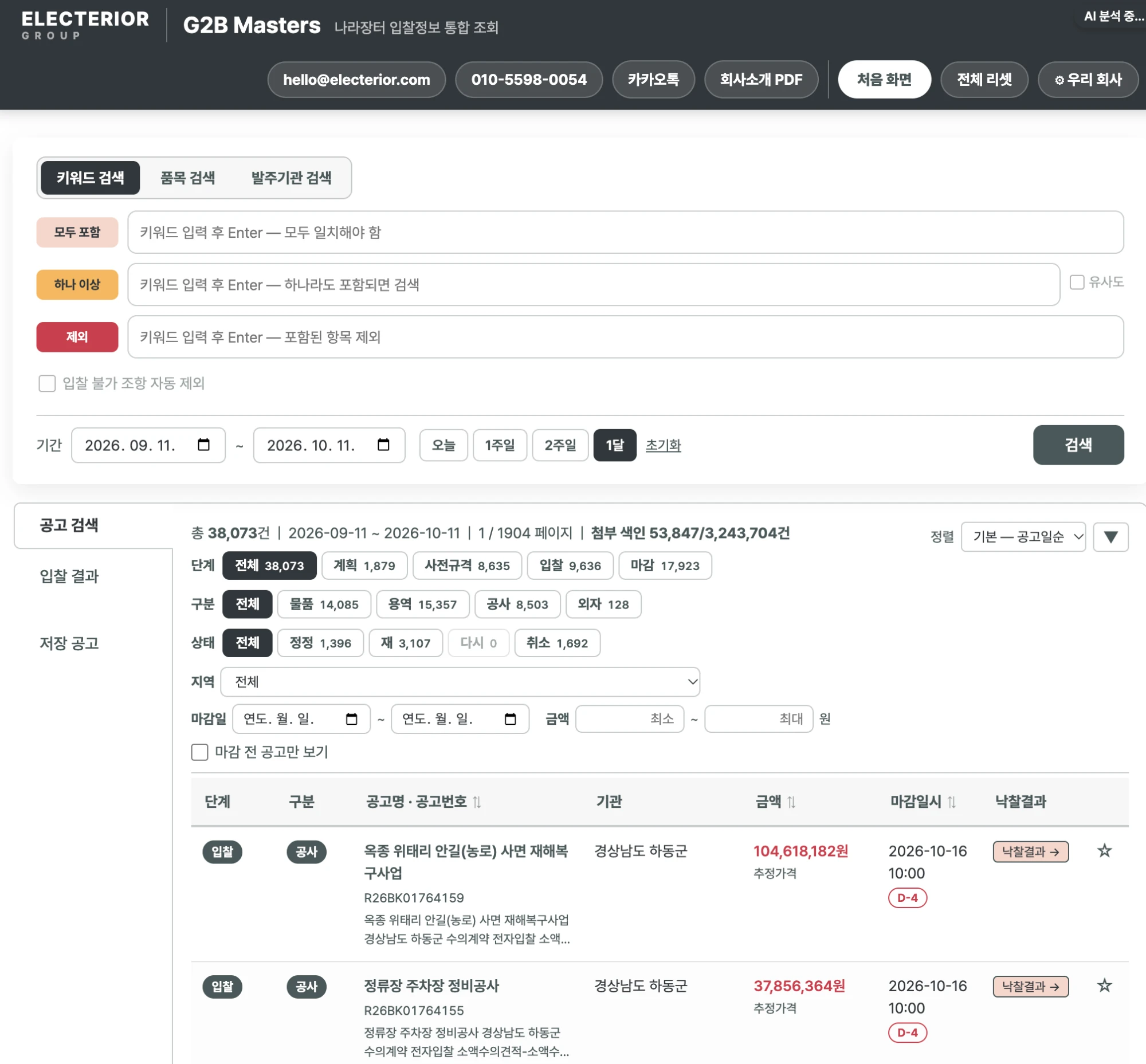Viewport: 1146px width, 1064px height.
Task: Switch to 품목 검색 tab
Action: click(187, 178)
